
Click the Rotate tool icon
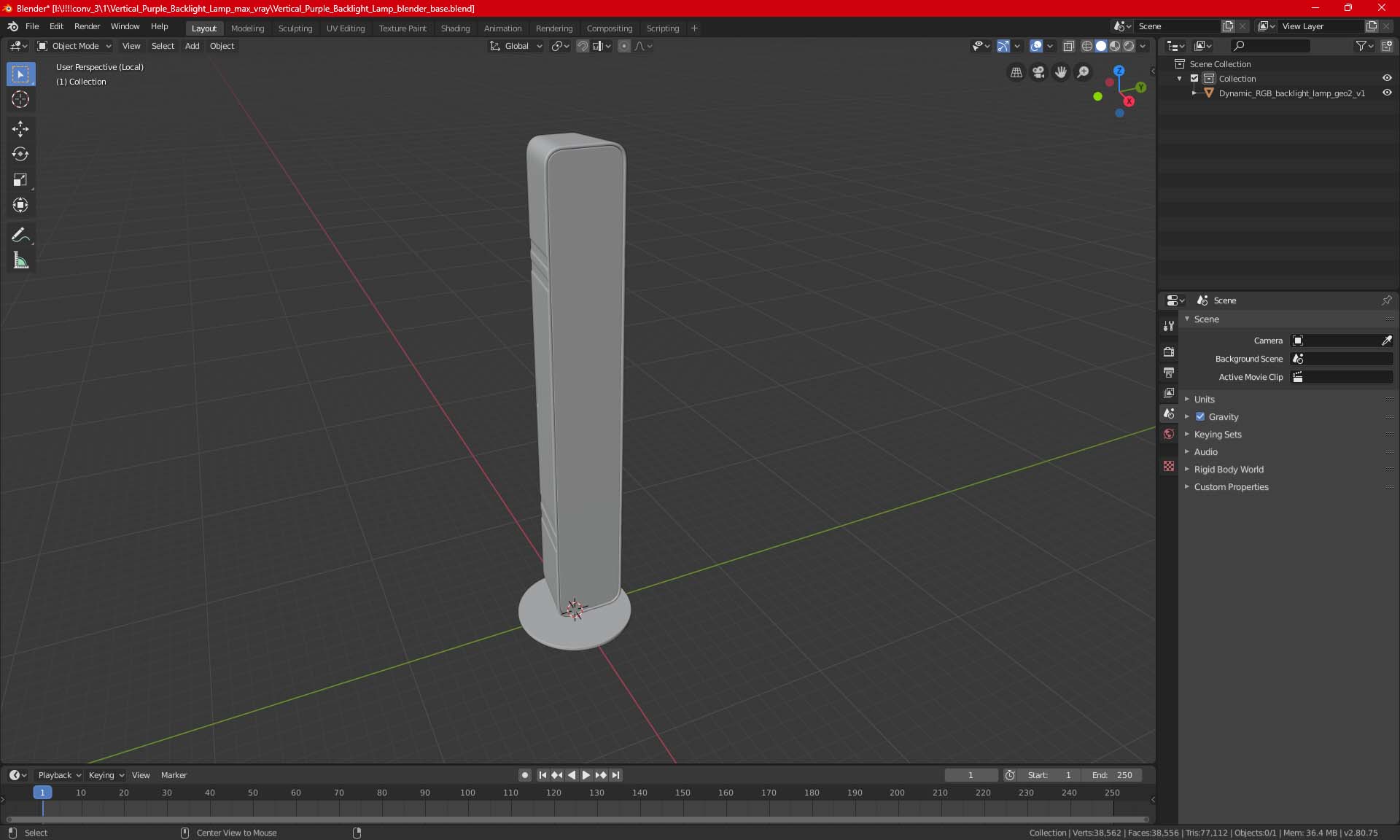[x=20, y=153]
